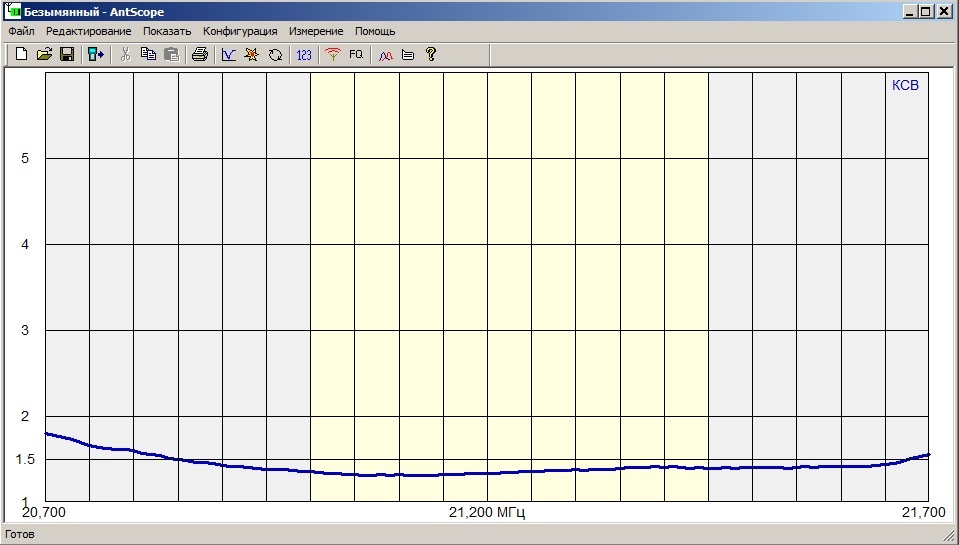Maximize the AntScope window
Image resolution: width=959 pixels, height=545 pixels.
[927, 11]
